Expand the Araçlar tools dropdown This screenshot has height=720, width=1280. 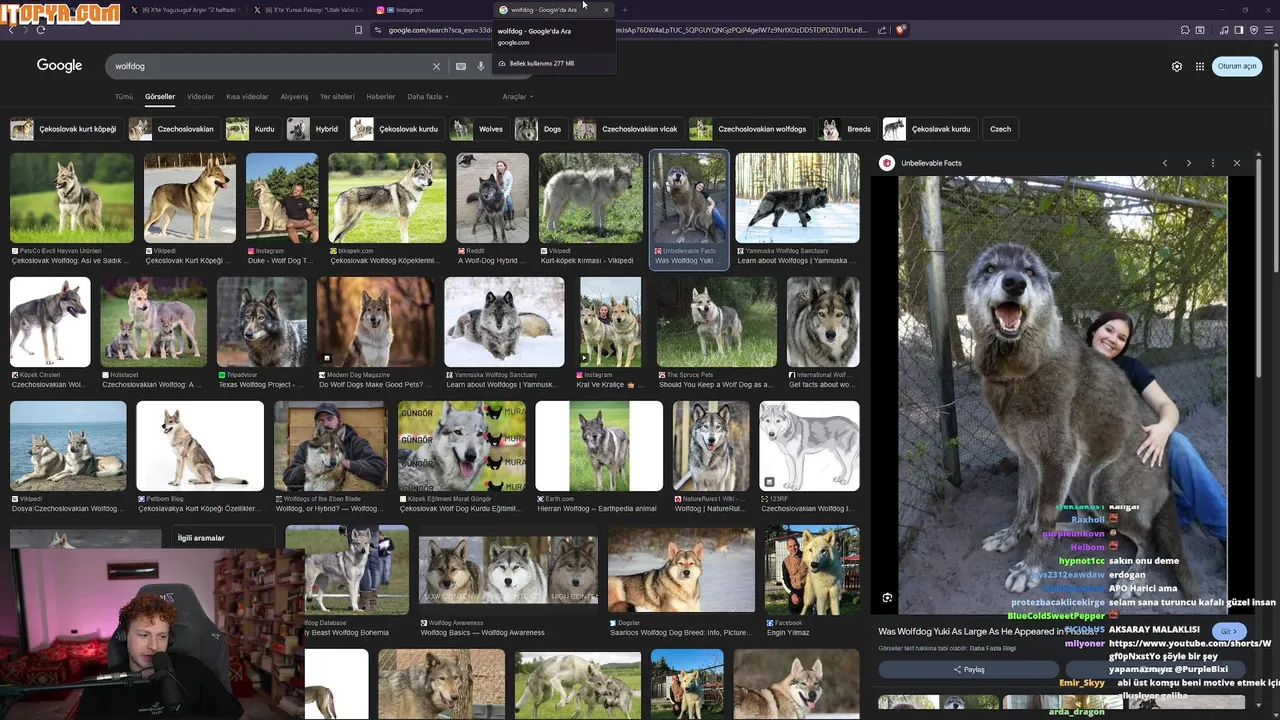[x=517, y=97]
